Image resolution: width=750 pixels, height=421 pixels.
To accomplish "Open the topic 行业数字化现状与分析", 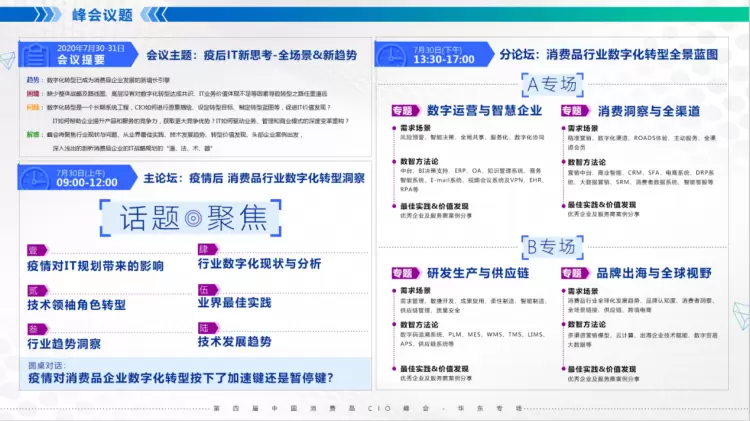I will (259, 264).
